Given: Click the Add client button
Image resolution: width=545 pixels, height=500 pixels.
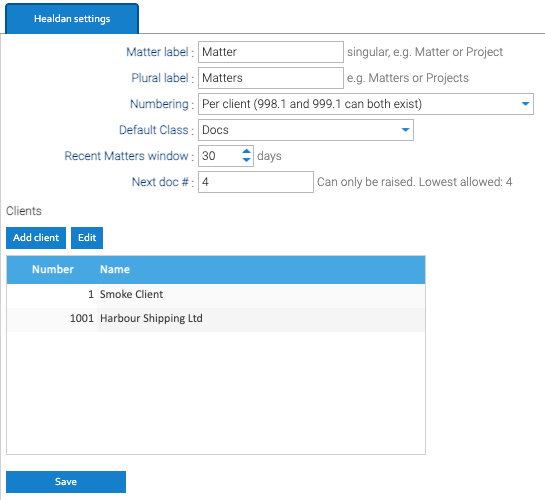Looking at the screenshot, I should click(x=36, y=238).
